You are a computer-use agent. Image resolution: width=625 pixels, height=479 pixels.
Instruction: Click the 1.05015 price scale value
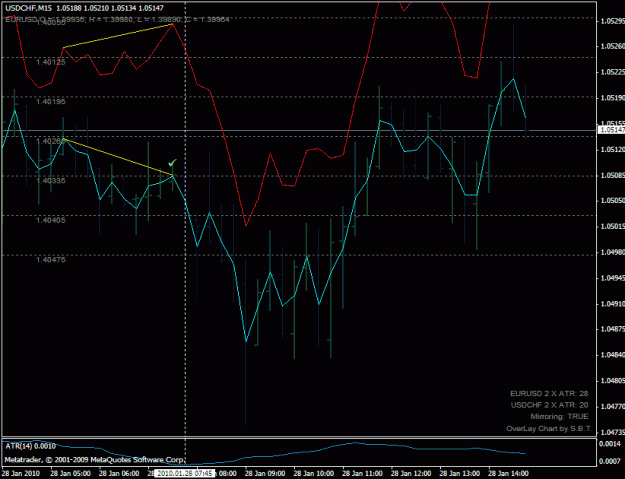point(612,226)
